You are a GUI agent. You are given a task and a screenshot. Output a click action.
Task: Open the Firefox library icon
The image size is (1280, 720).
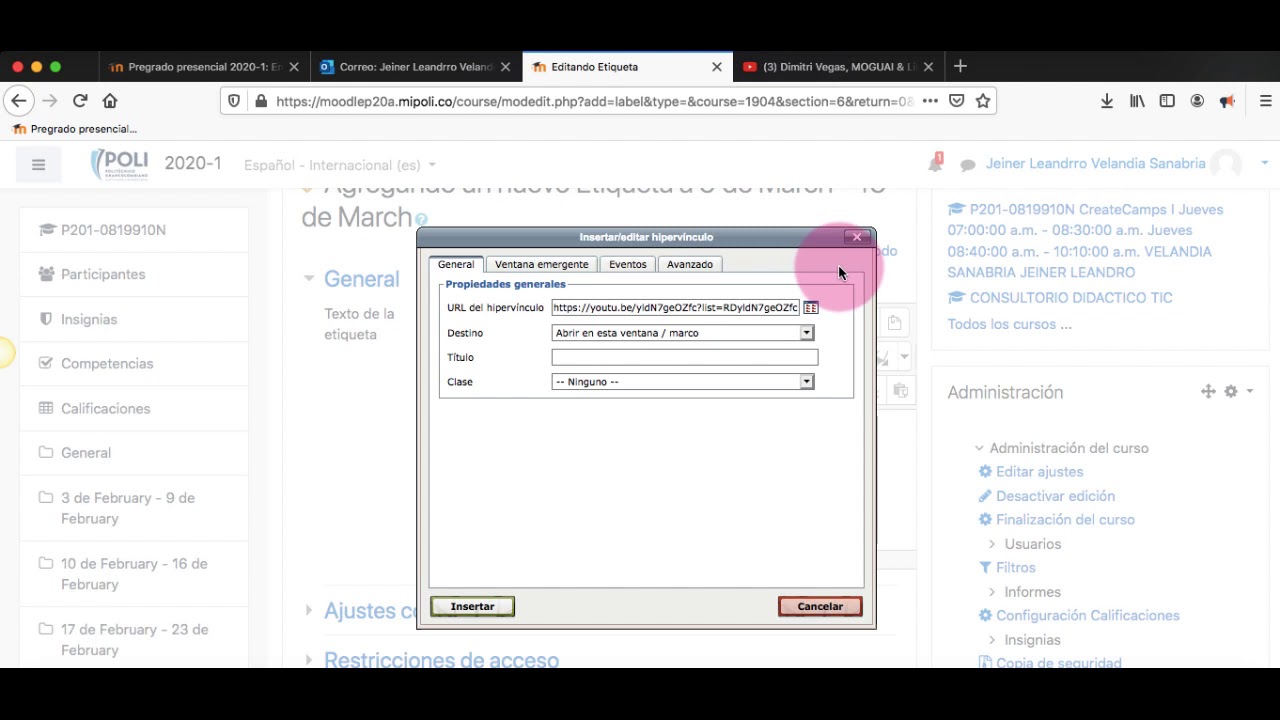pos(1137,101)
